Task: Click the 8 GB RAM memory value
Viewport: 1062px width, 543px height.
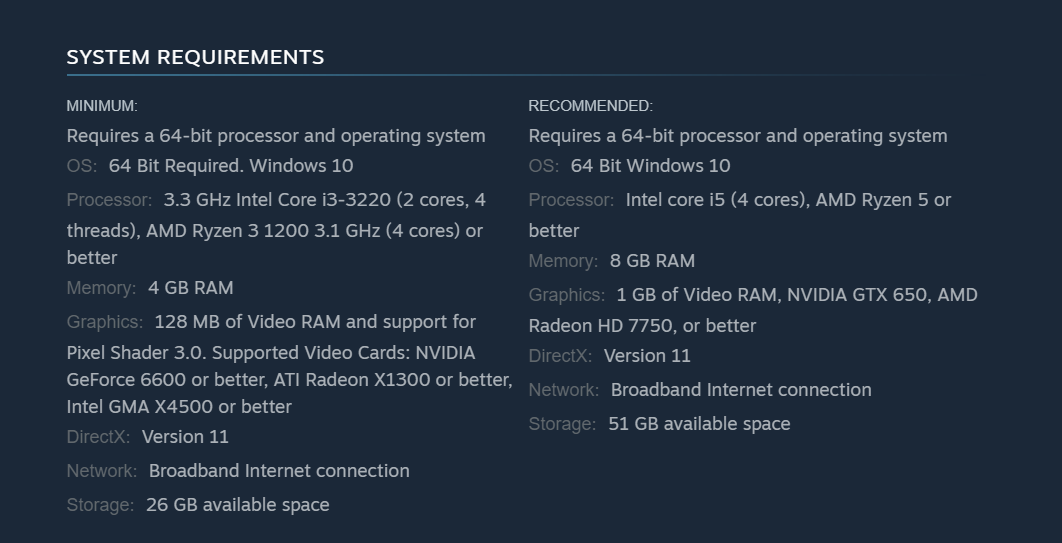Action: coord(652,261)
